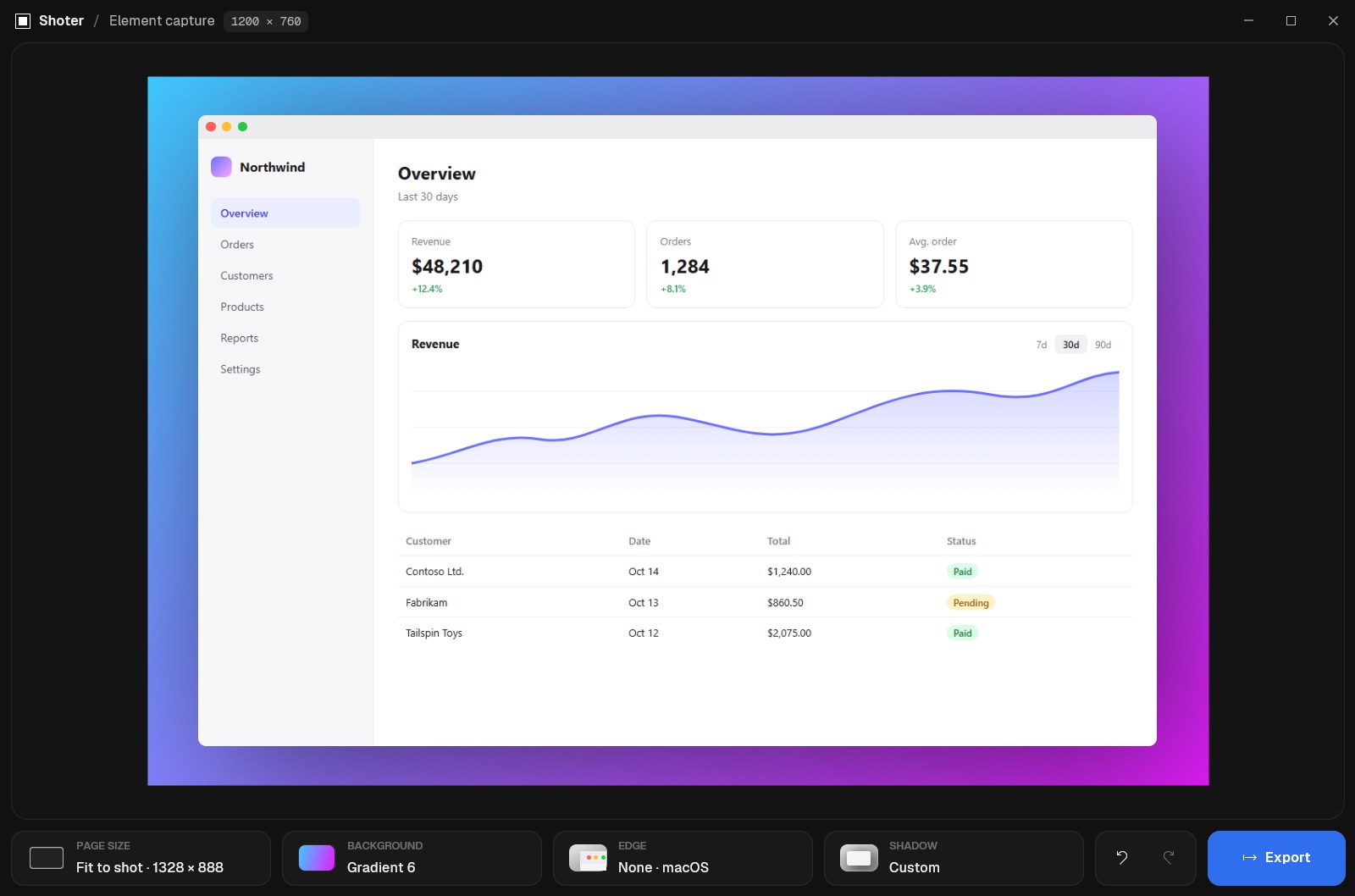The width and height of the screenshot is (1355, 896).
Task: Switch revenue chart to 7d range
Action: tap(1042, 345)
